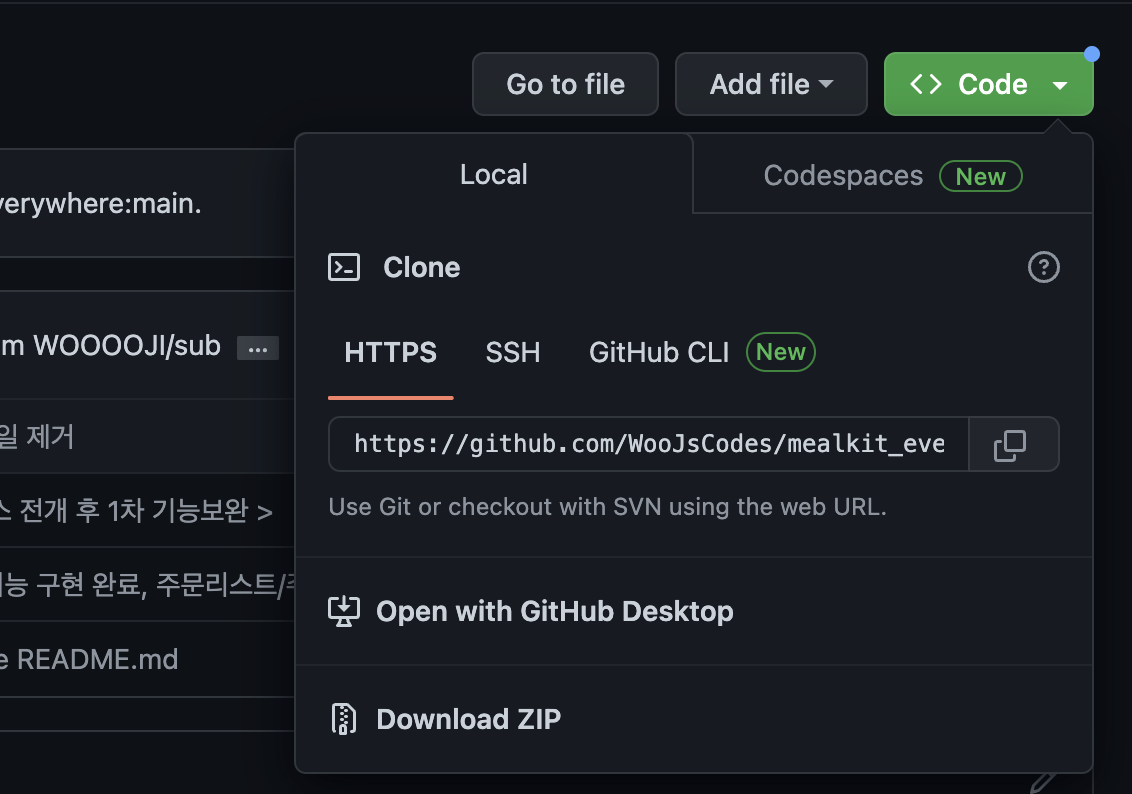Image resolution: width=1132 pixels, height=794 pixels.
Task: Click the '1차 기능보완 >' commit message
Action: tap(136, 511)
